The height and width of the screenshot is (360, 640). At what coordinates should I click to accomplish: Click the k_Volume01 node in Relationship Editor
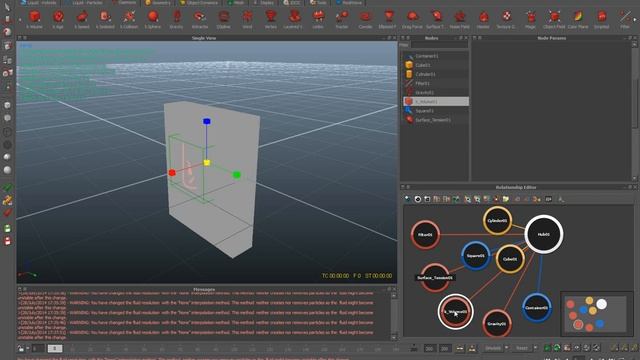tap(456, 312)
